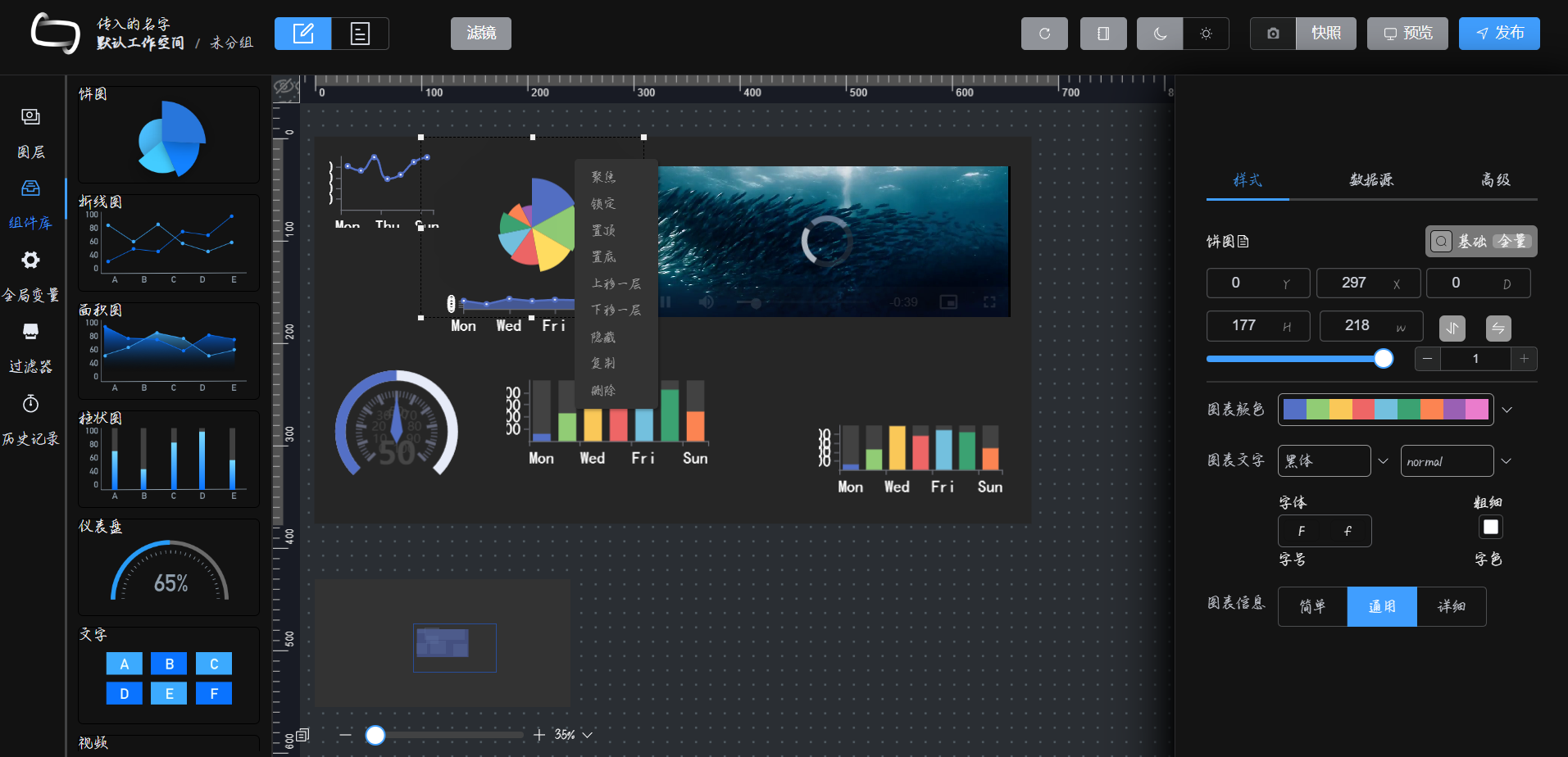
Task: Click the opacity slider handle in properties
Action: [1384, 359]
